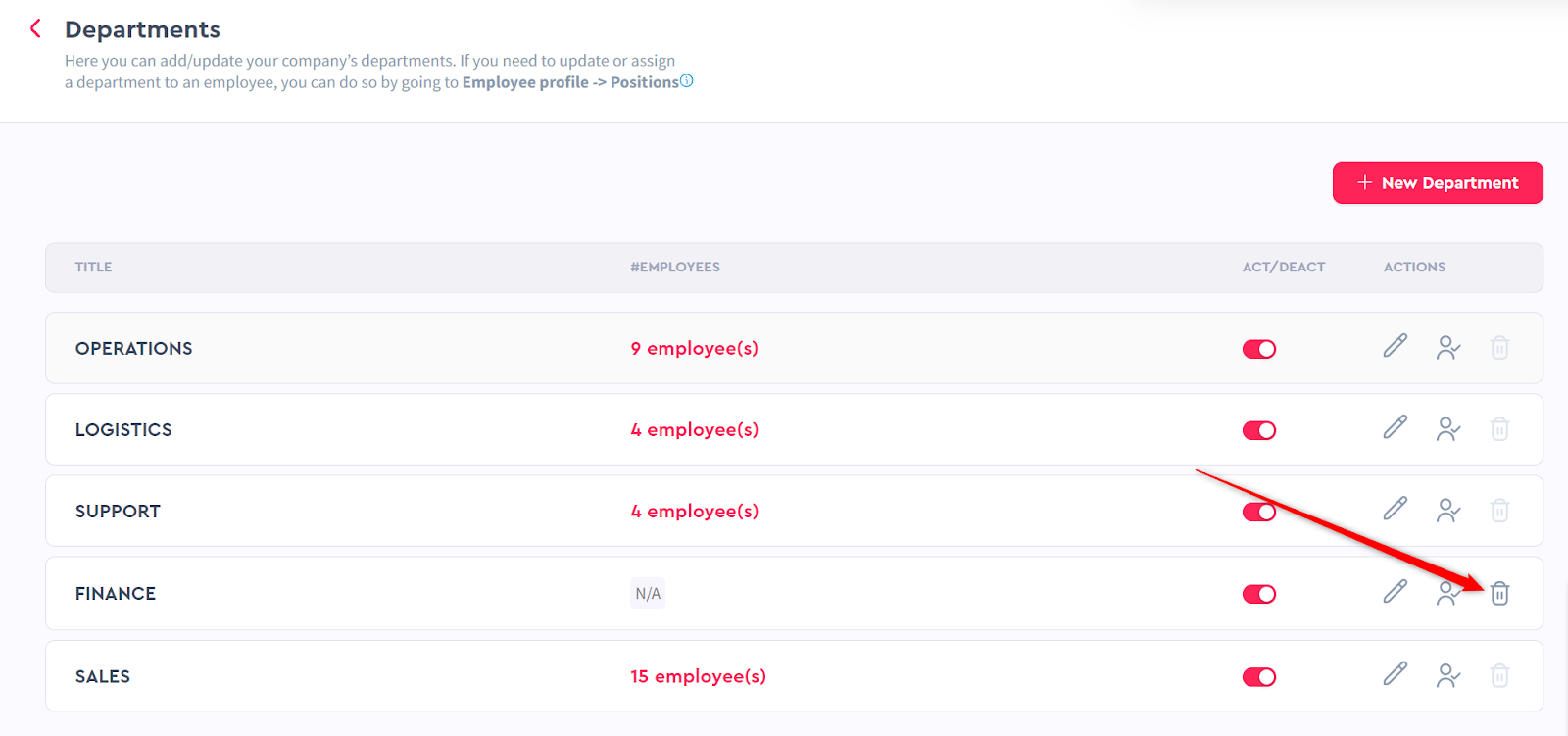Image resolution: width=1568 pixels, height=736 pixels.
Task: Edit the SUPPORT department with pencil icon
Action: pyautogui.click(x=1396, y=509)
